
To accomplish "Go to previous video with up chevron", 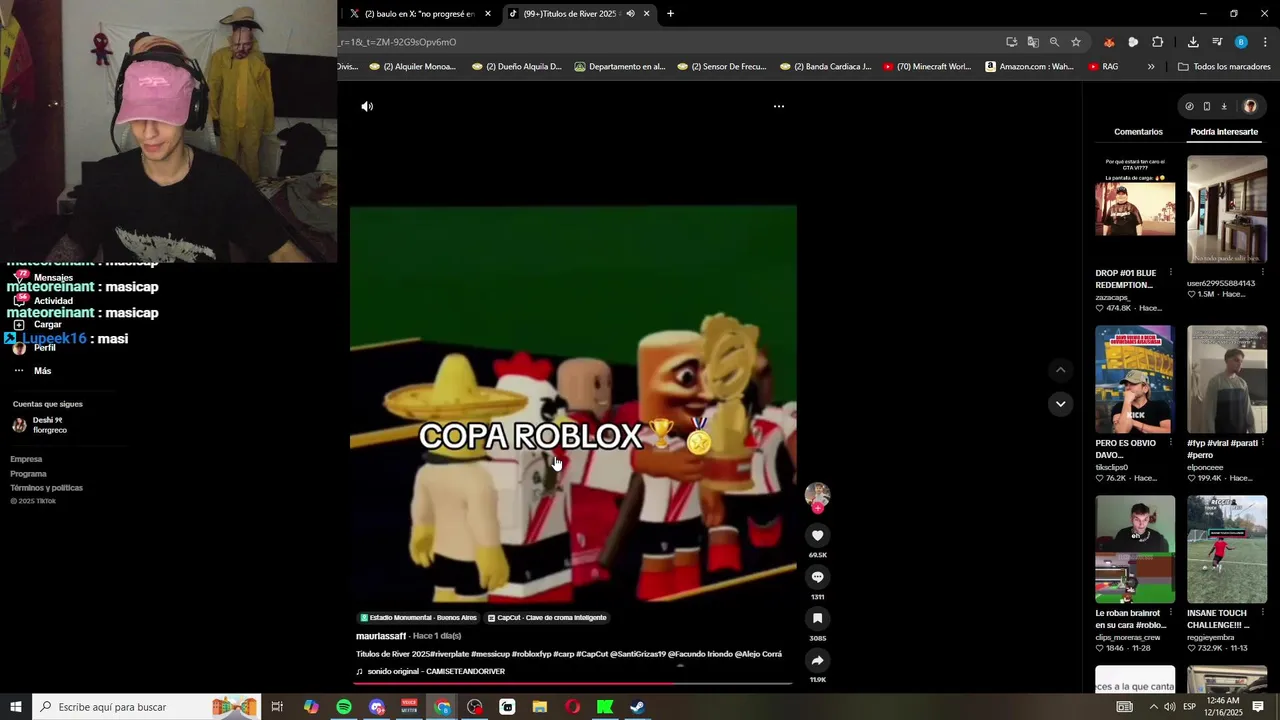I will [1061, 370].
